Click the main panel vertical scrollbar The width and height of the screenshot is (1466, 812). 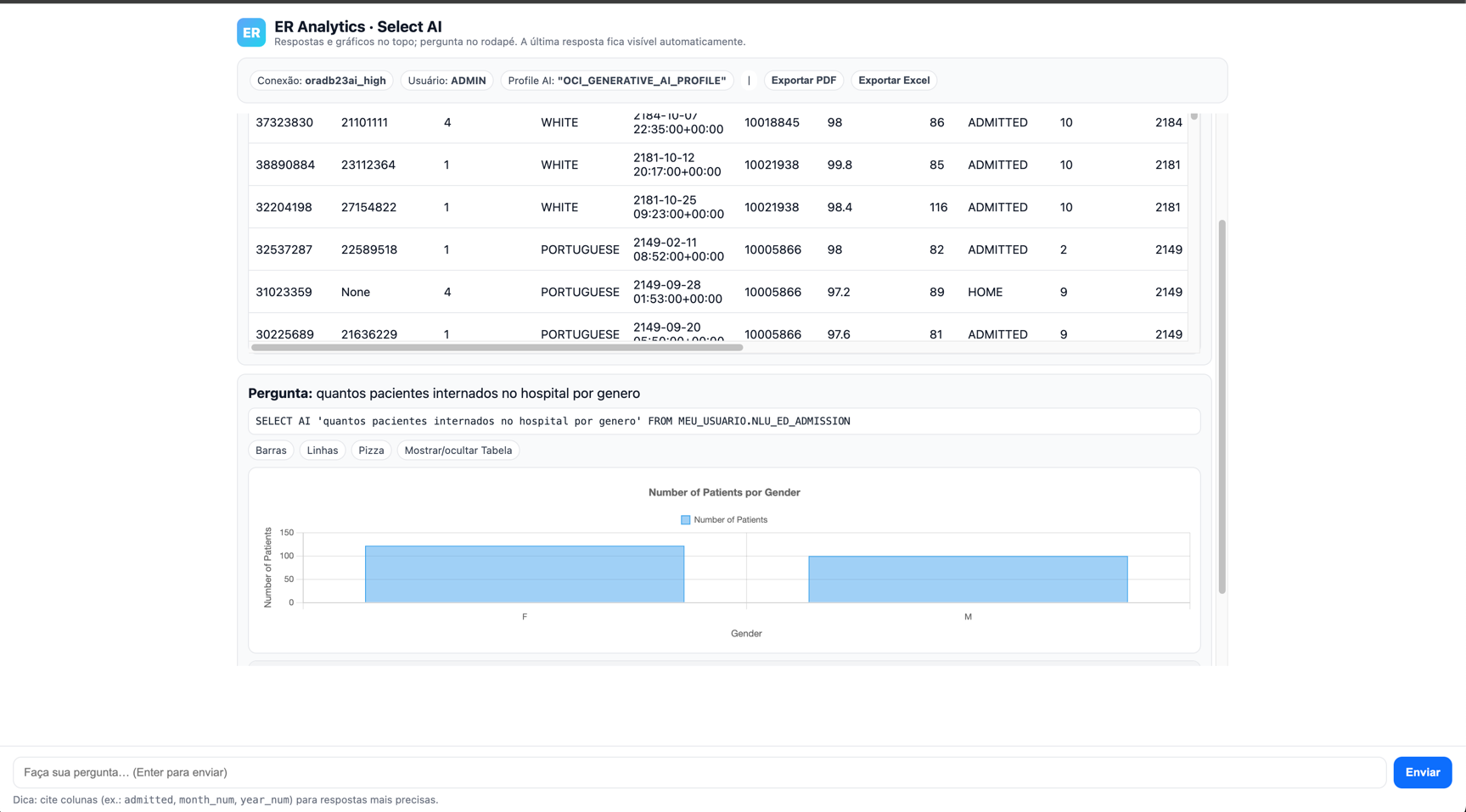pyautogui.click(x=1222, y=407)
